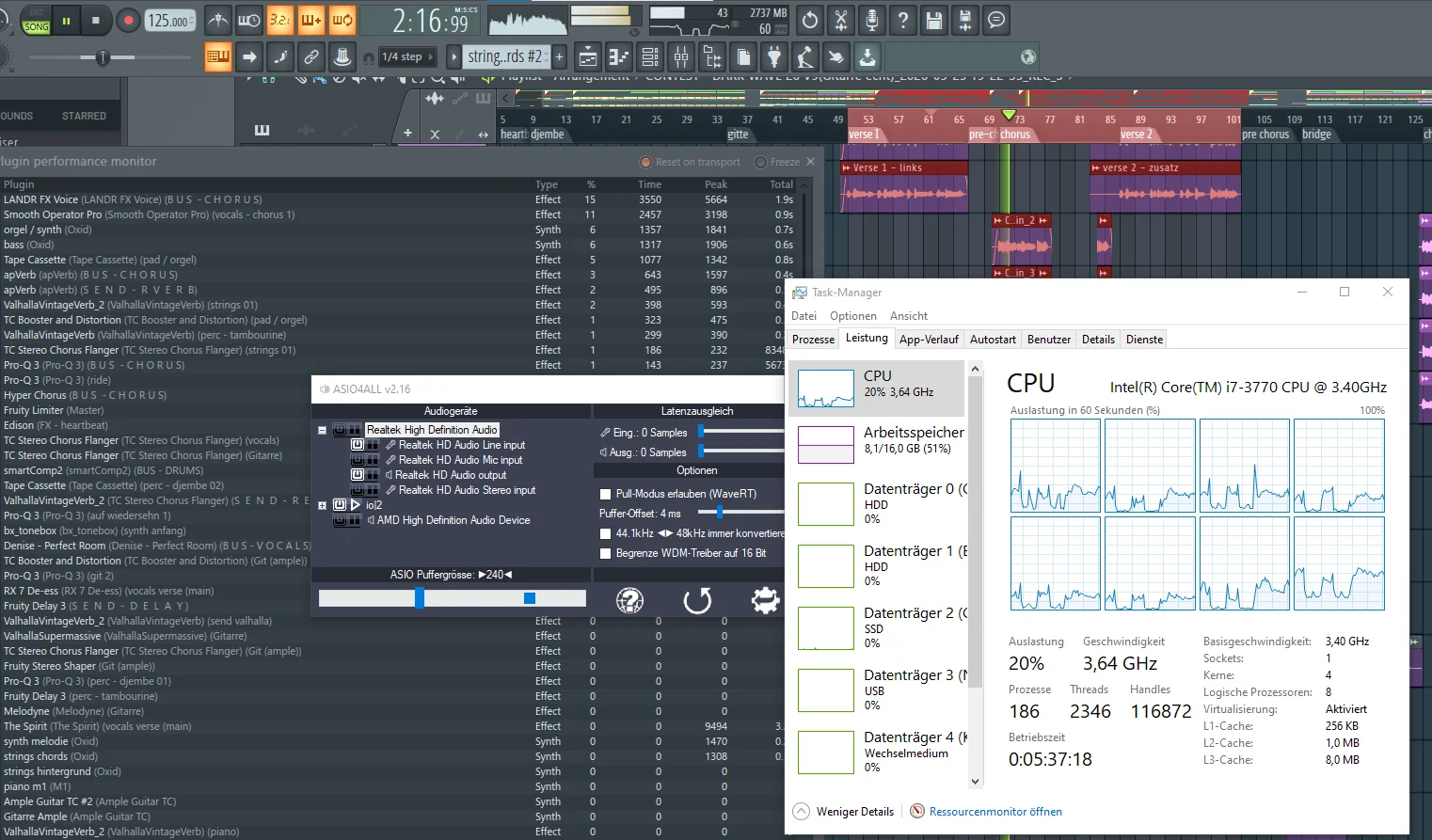Click the record button in FL Studio

[x=129, y=20]
